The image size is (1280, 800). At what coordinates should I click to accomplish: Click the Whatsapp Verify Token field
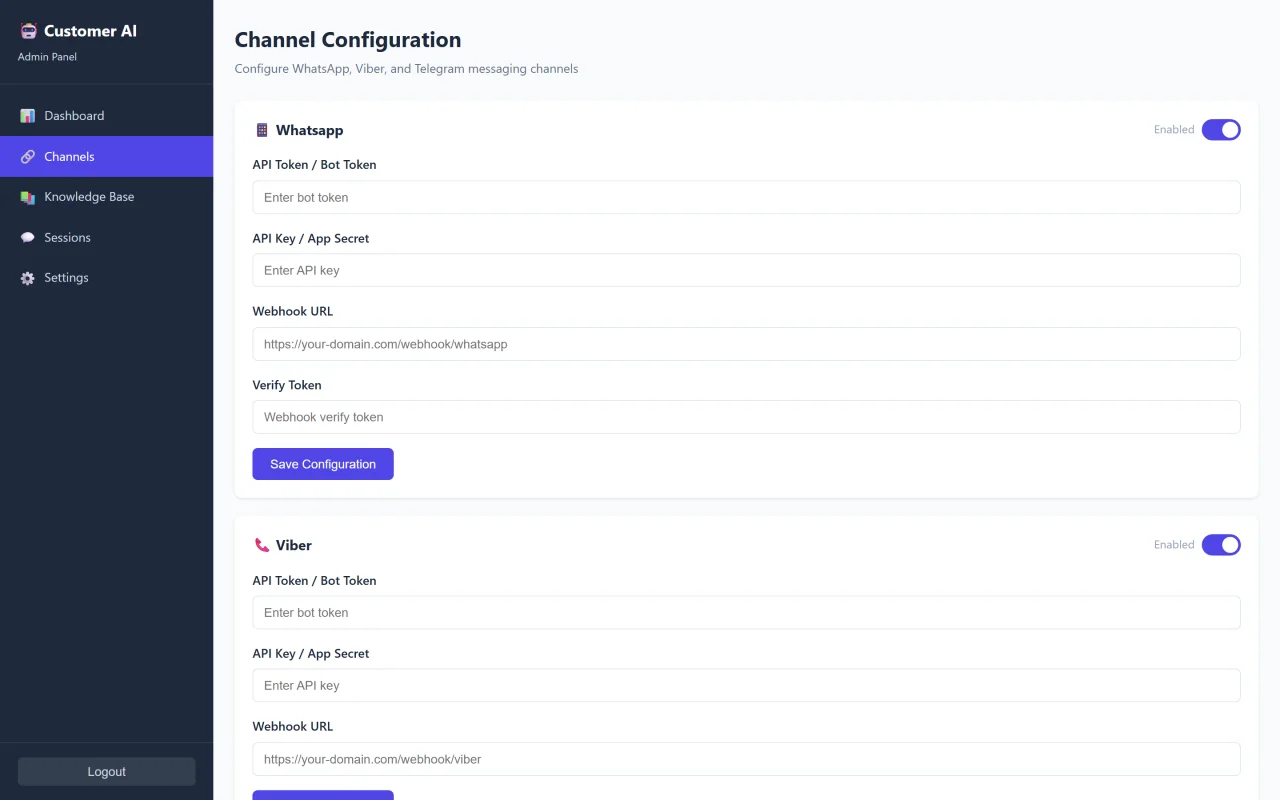coord(746,417)
